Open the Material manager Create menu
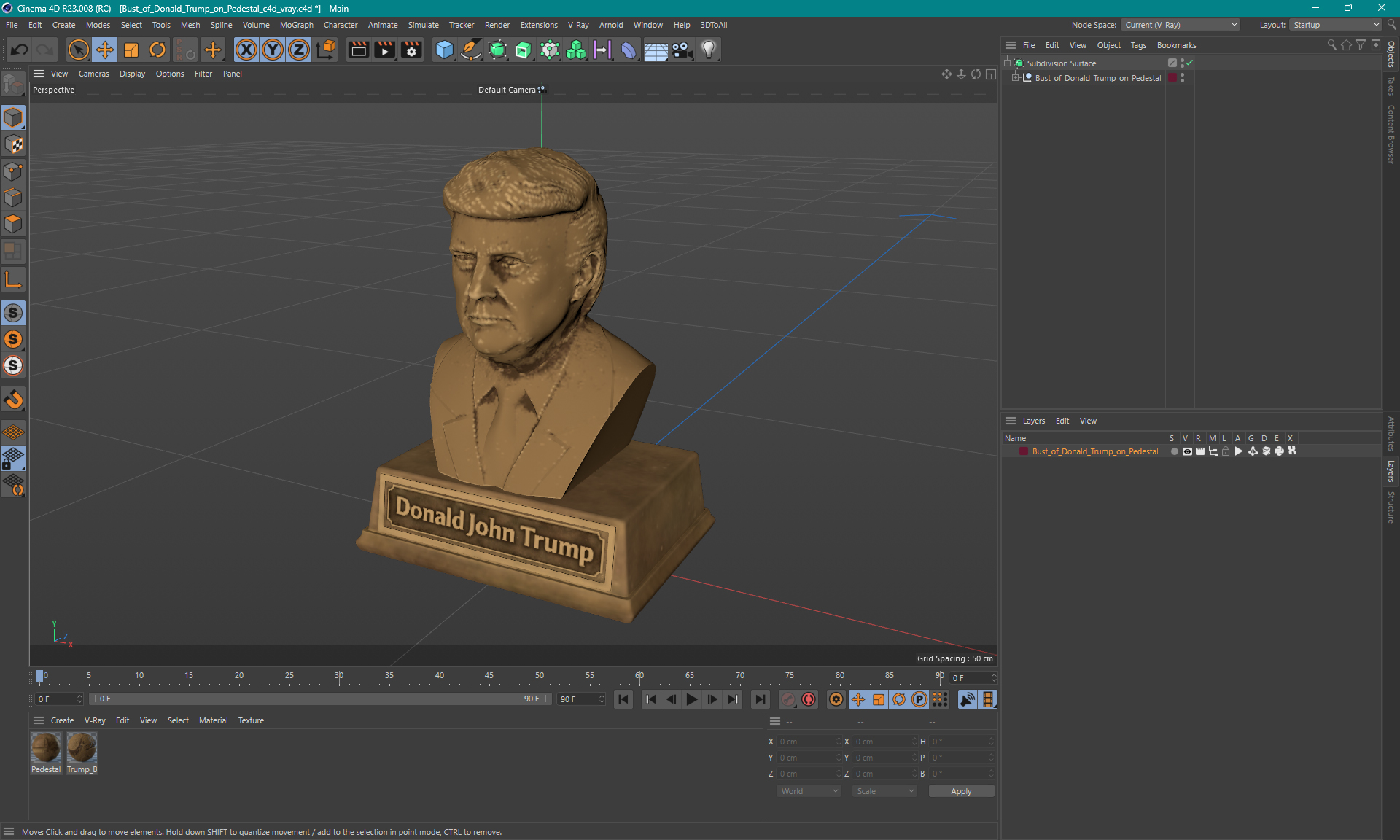This screenshot has width=1400, height=840. tap(62, 720)
